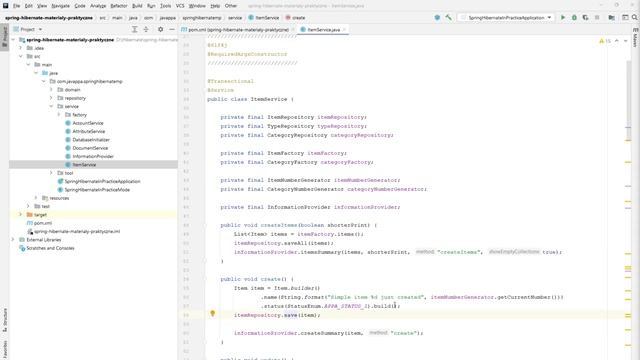This screenshot has width=640, height=360.
Task: Expand the target folder
Action: [x=20, y=215]
